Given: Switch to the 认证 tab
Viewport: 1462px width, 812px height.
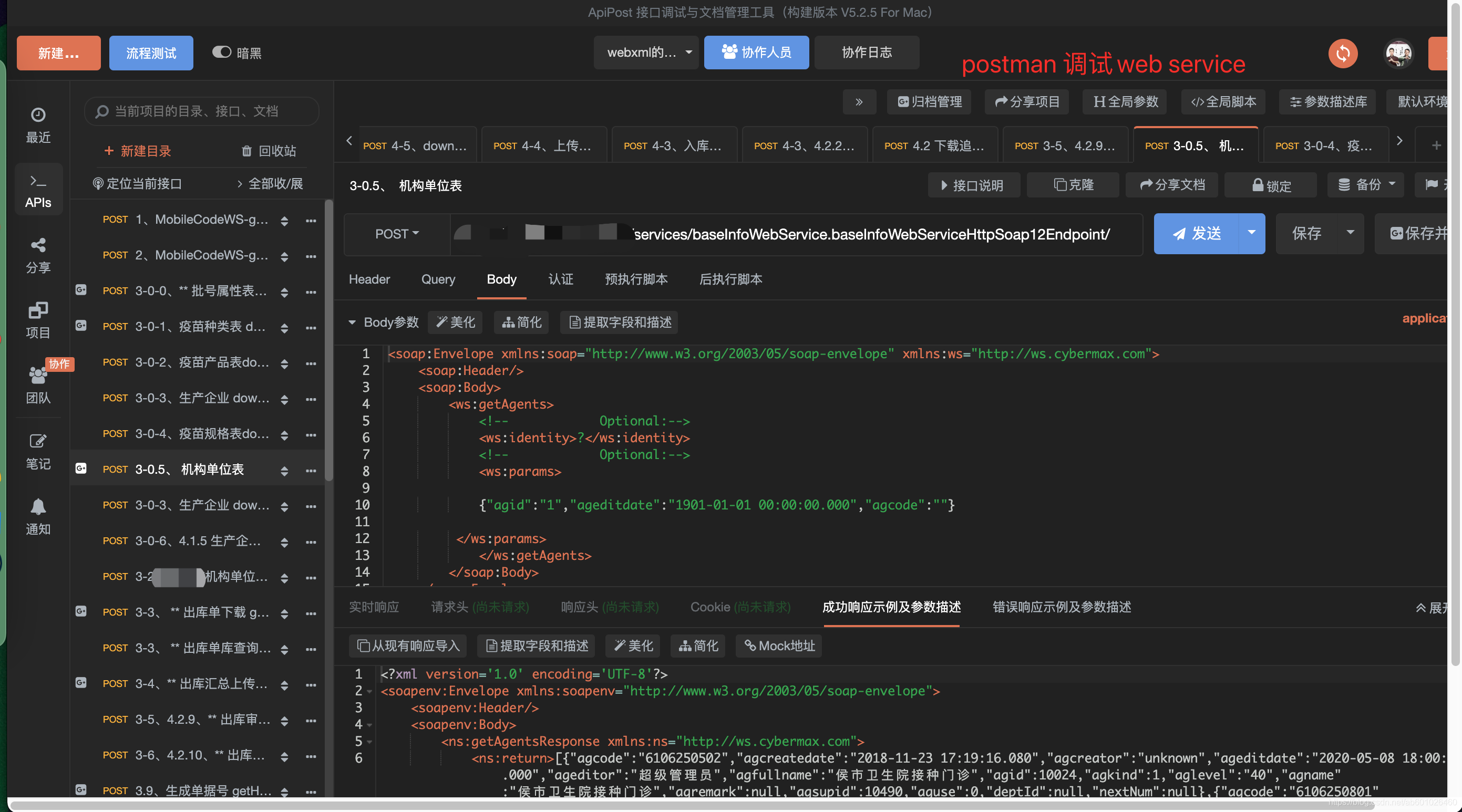Looking at the screenshot, I should (561, 279).
